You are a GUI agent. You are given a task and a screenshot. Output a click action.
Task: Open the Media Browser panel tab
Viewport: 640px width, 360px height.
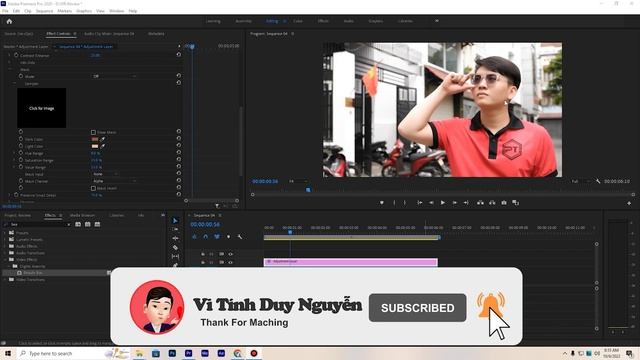pyautogui.click(x=82, y=215)
